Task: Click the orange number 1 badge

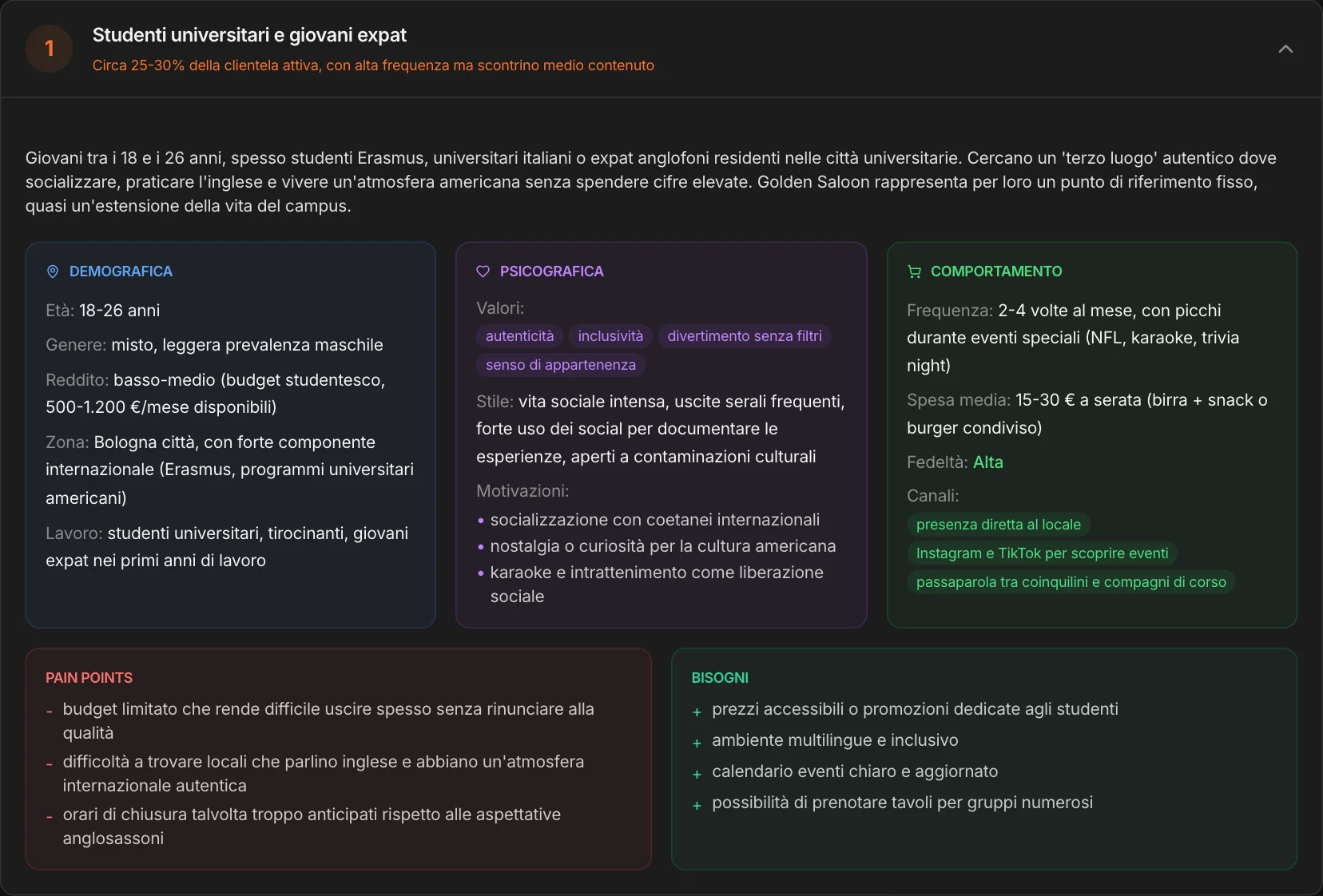Action: coord(50,49)
